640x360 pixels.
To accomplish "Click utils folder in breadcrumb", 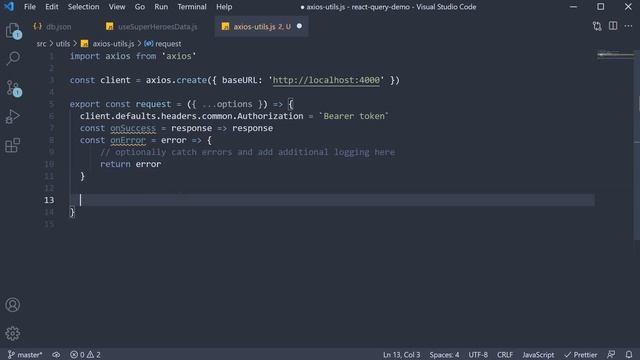I will [63, 44].
